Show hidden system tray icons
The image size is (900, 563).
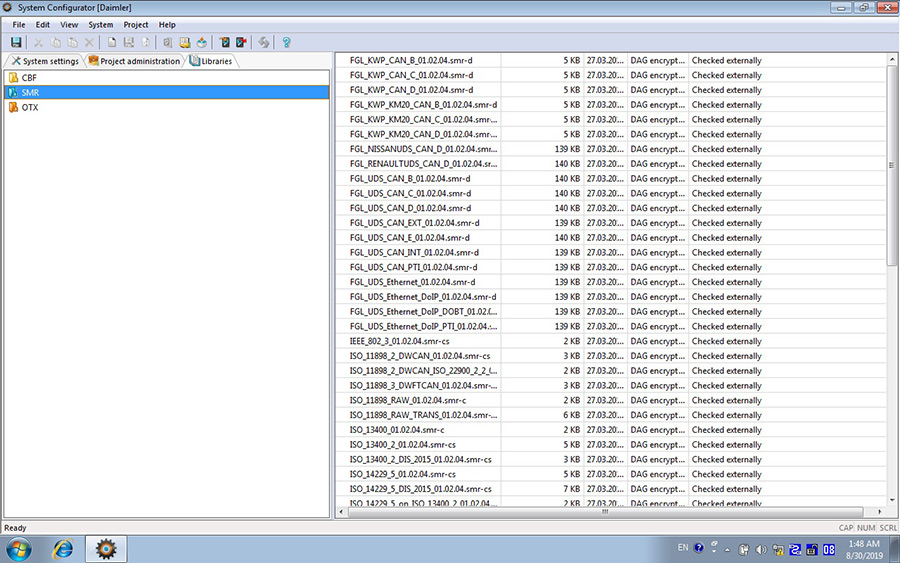[x=726, y=549]
